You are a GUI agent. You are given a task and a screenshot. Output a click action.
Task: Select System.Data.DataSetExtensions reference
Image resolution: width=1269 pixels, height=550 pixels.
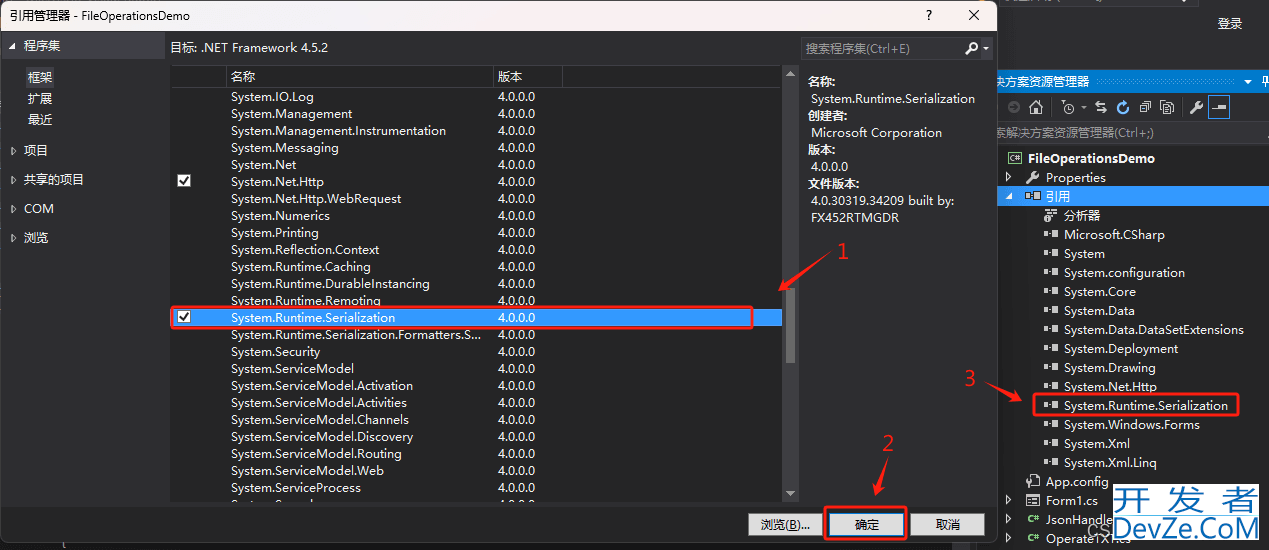[x=1154, y=329]
